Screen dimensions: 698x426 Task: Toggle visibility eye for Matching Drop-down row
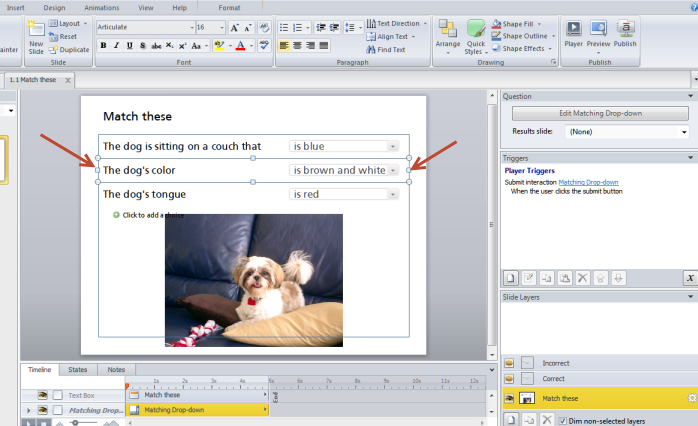[x=43, y=410]
